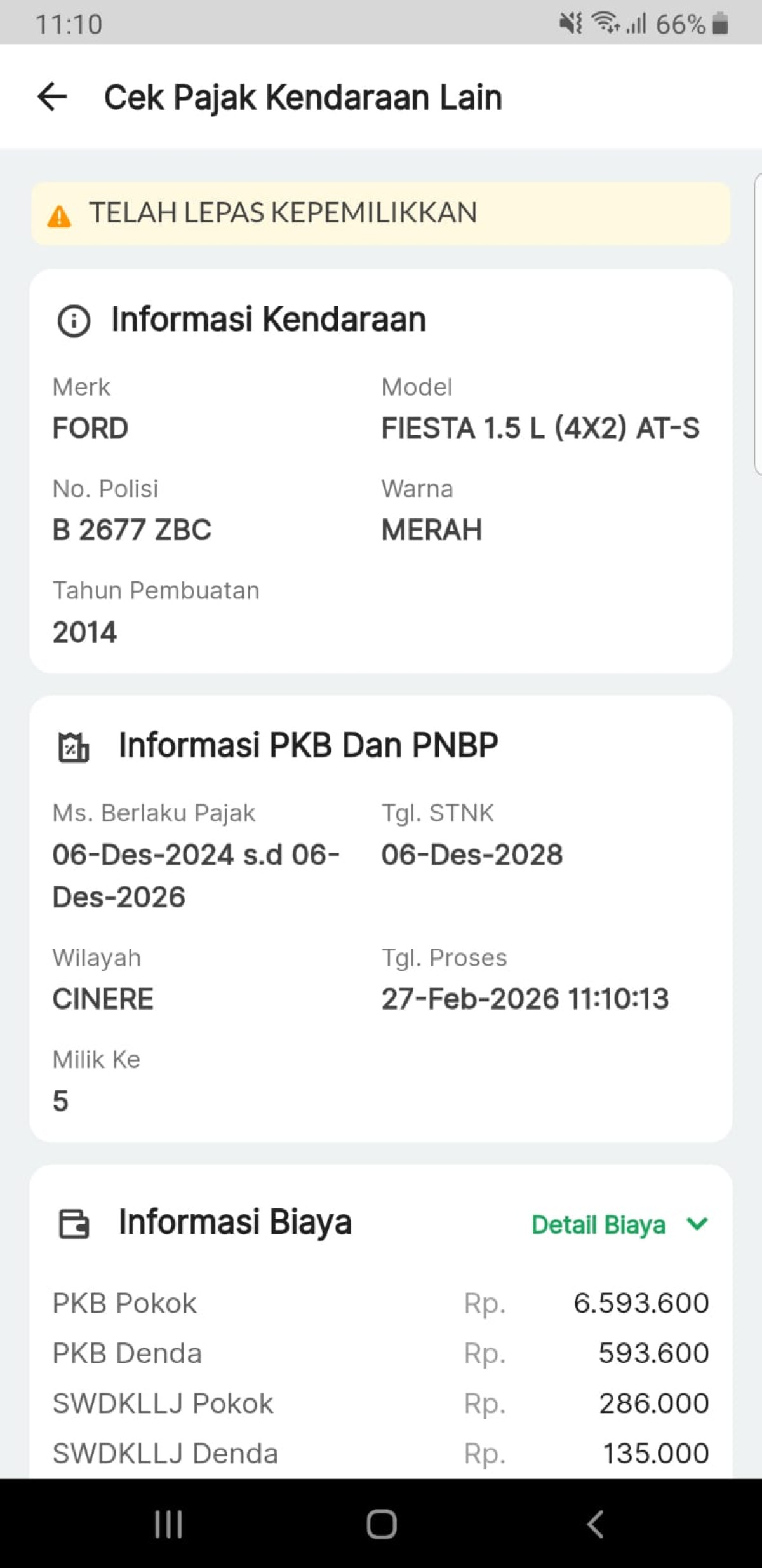Tap the tax calendar icon beside PKB heading
Screen dimensions: 762x1568
pos(74,747)
